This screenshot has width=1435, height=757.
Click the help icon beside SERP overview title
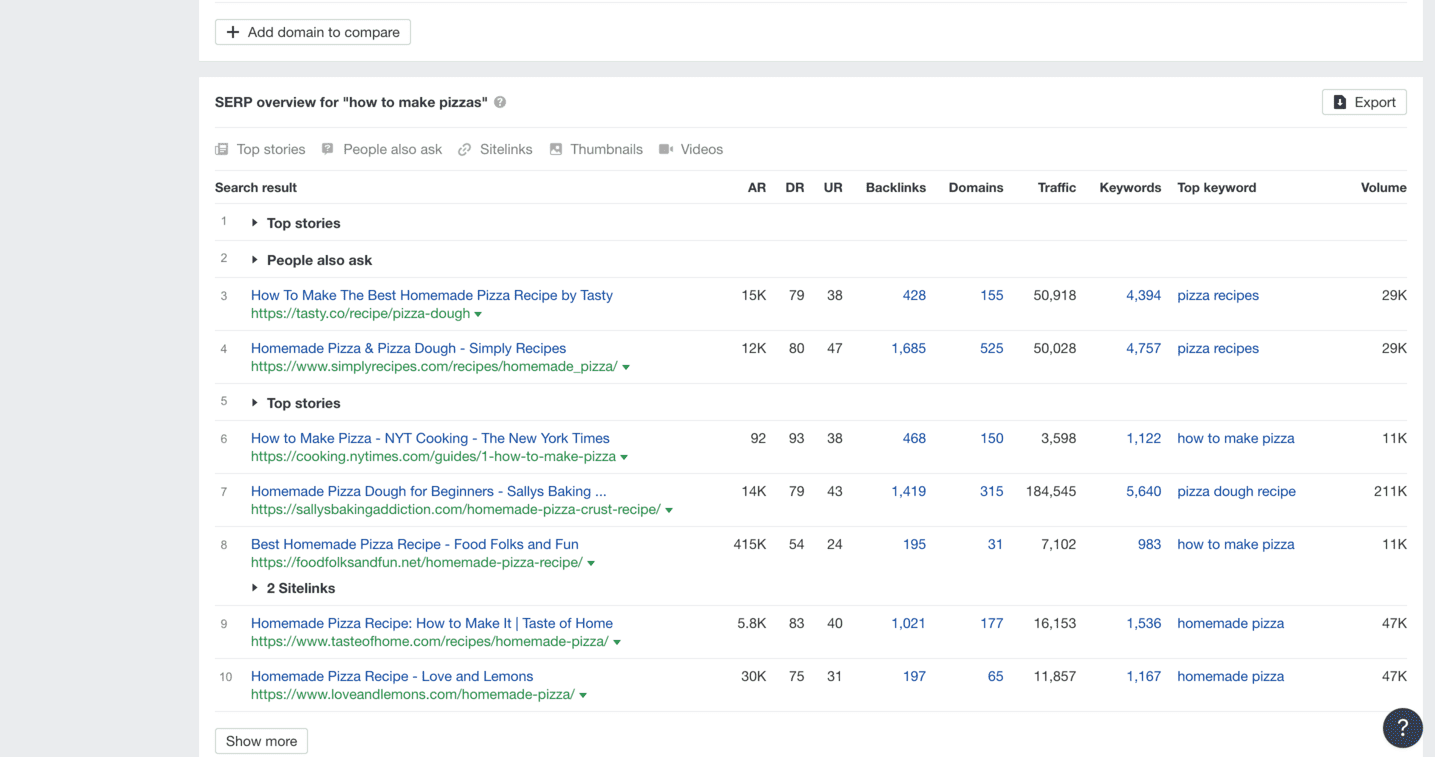click(x=500, y=102)
